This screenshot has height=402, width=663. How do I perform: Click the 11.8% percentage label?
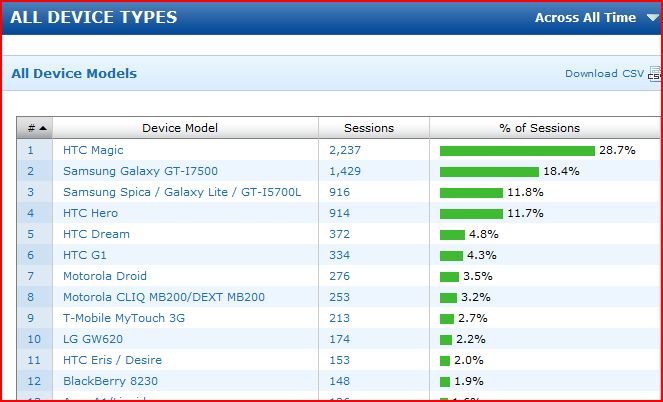pos(526,192)
